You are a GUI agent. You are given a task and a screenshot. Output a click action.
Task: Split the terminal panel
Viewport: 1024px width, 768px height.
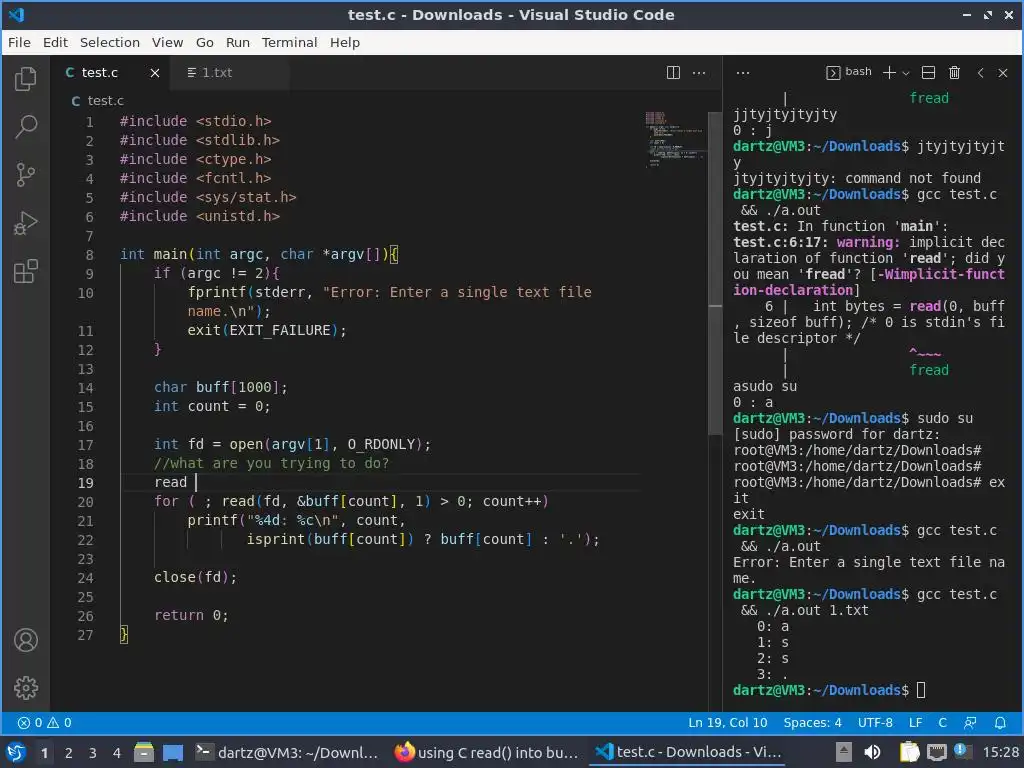click(928, 72)
